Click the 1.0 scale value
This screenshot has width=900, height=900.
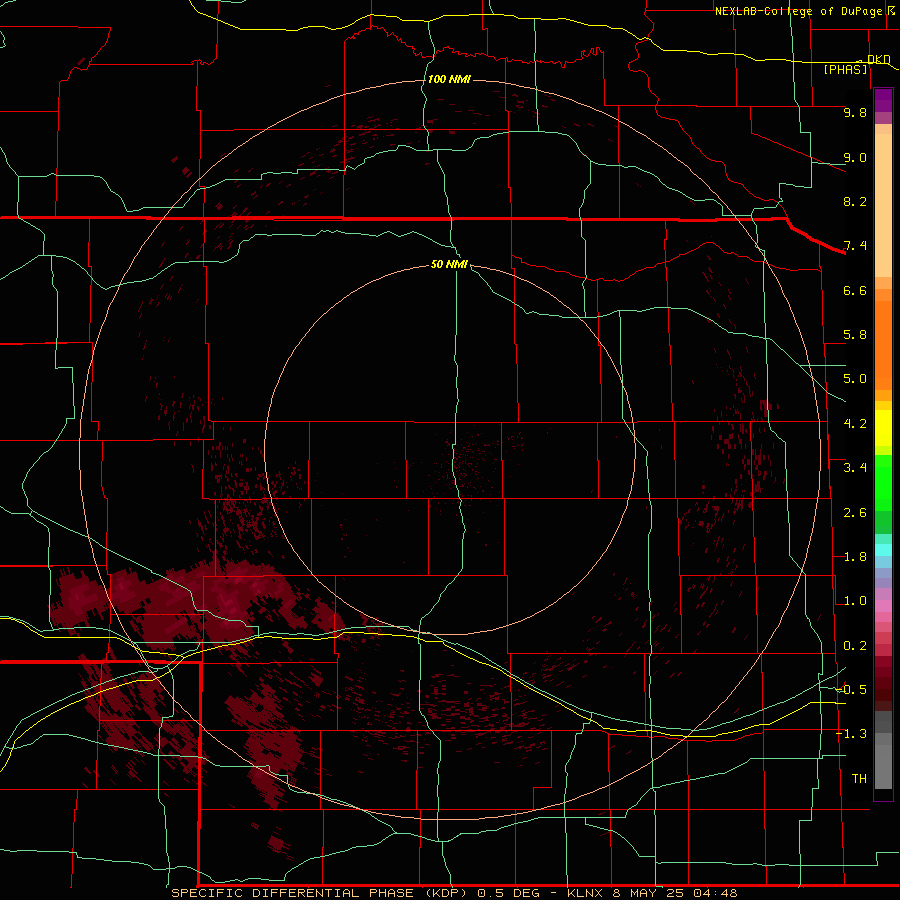pyautogui.click(x=855, y=601)
